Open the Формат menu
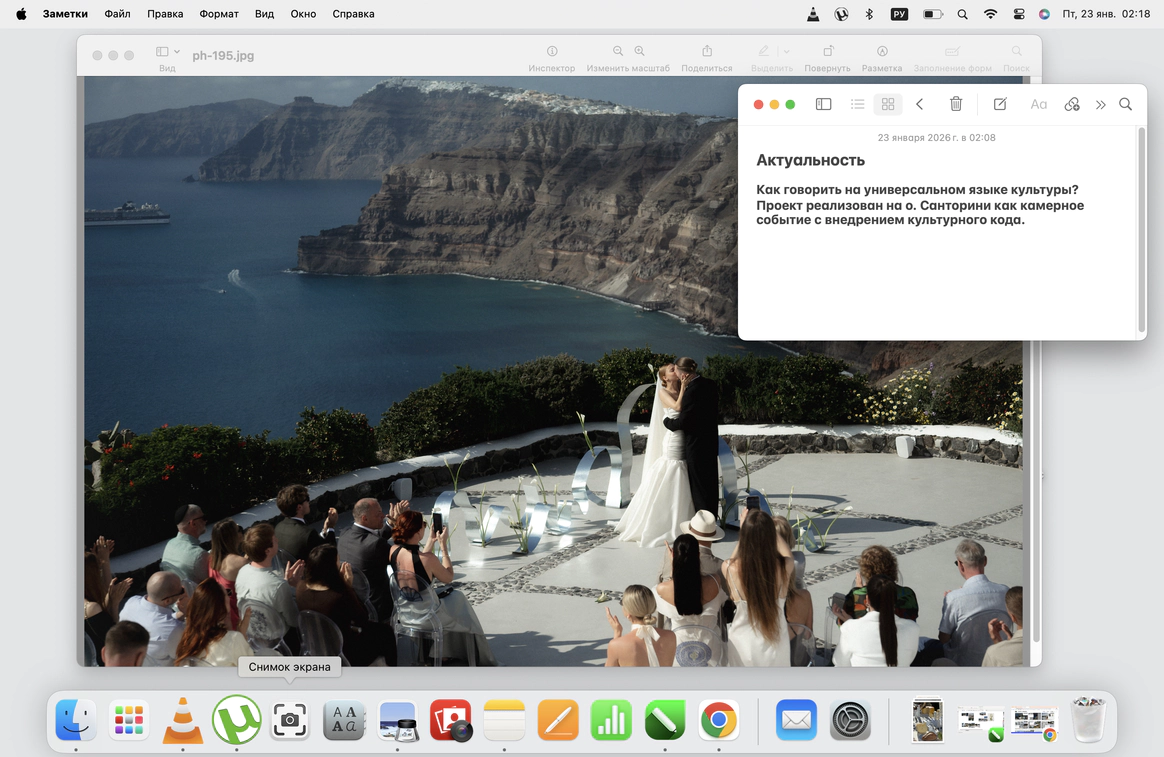 pyautogui.click(x=219, y=14)
